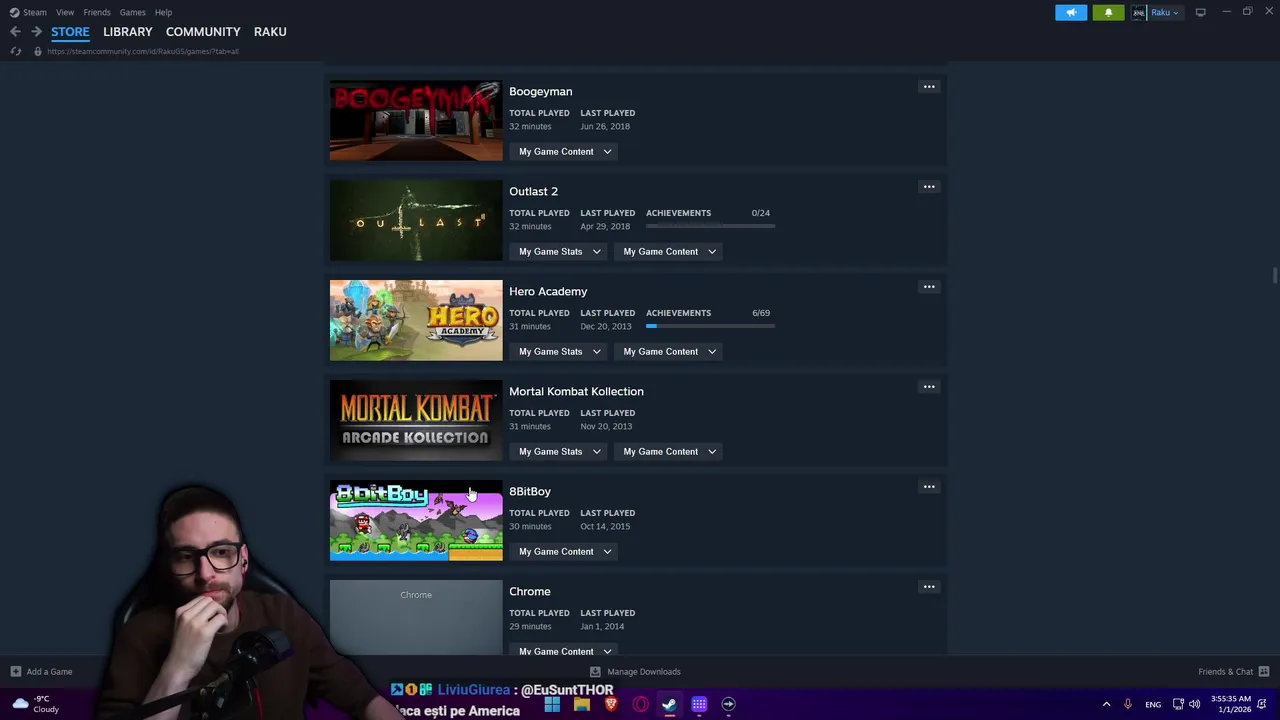
Task: Click the 8BitBoy game thumbnail
Action: pyautogui.click(x=416, y=520)
